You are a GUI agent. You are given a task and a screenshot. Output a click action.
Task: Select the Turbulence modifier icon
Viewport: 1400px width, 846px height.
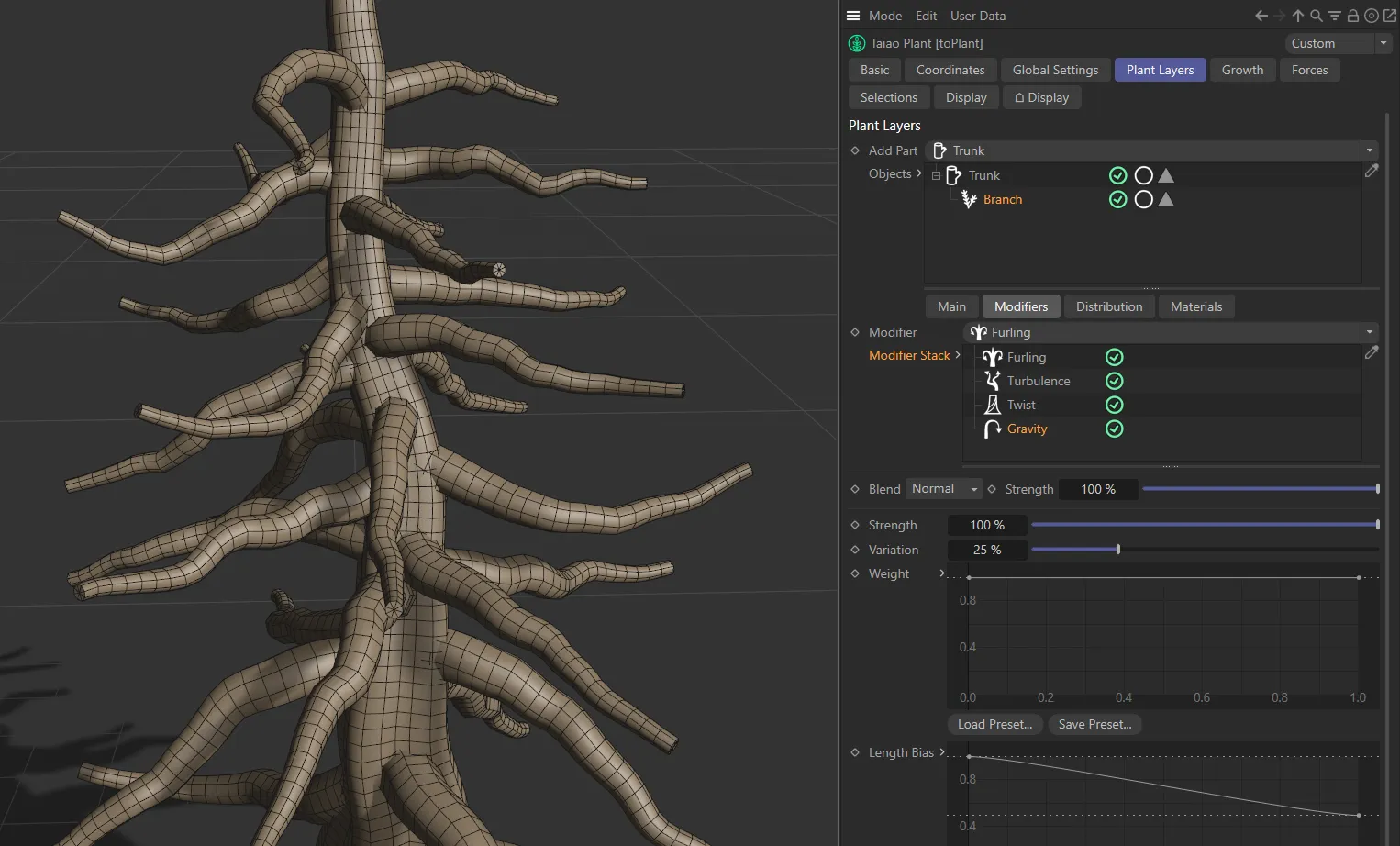(994, 381)
